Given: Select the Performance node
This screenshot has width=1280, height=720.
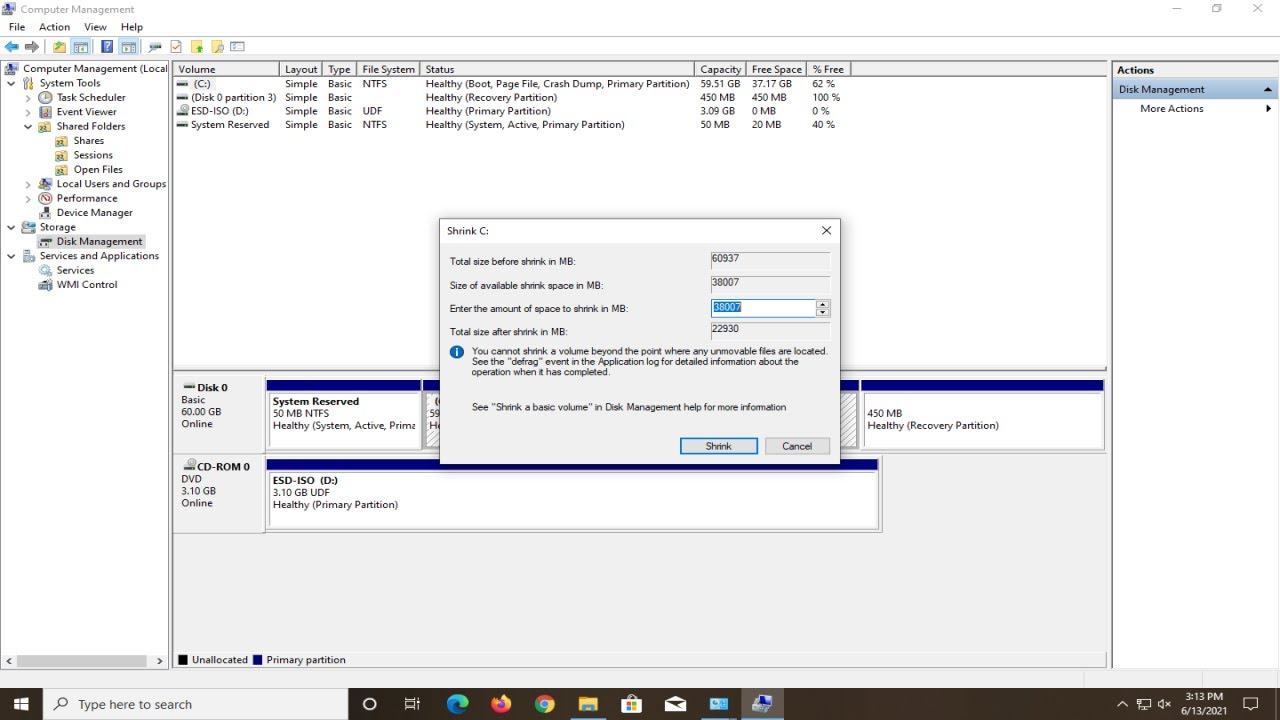Looking at the screenshot, I should (87, 198).
